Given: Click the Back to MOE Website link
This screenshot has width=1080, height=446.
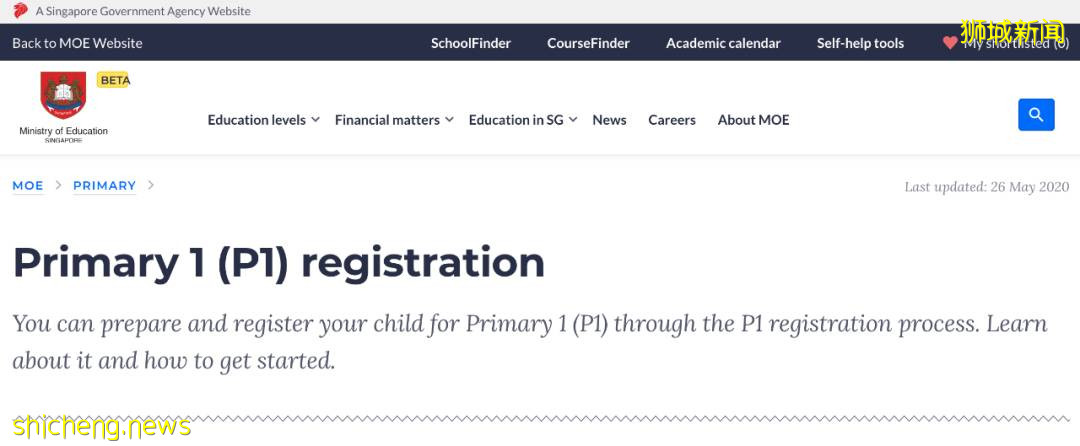Looking at the screenshot, I should pos(77,43).
